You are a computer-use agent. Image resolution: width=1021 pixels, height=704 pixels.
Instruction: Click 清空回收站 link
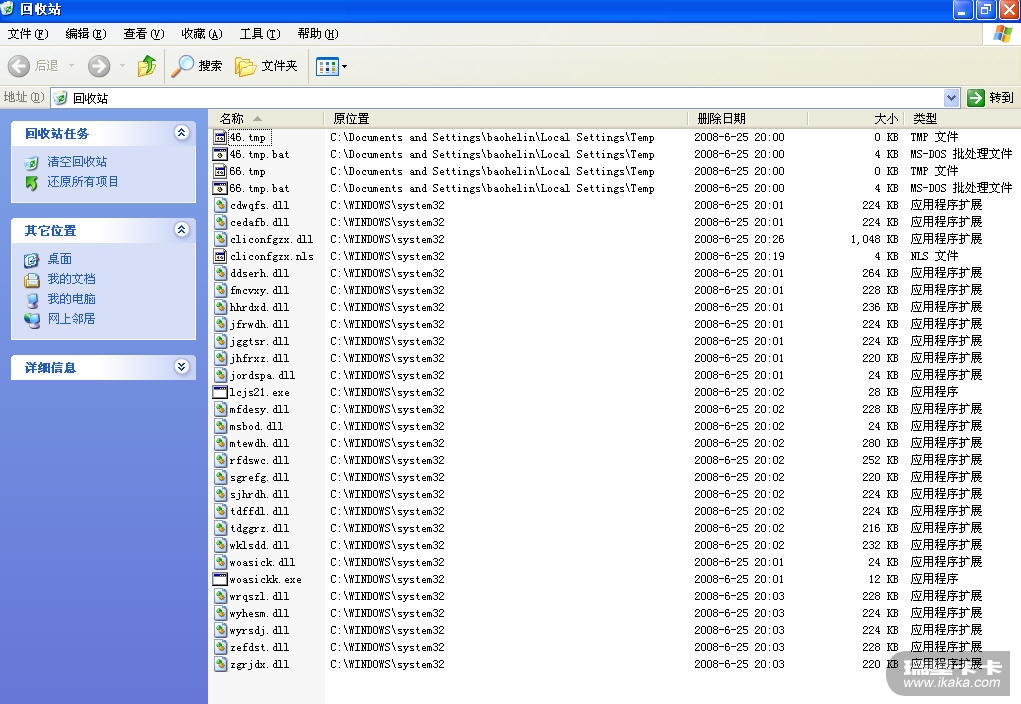(x=77, y=162)
